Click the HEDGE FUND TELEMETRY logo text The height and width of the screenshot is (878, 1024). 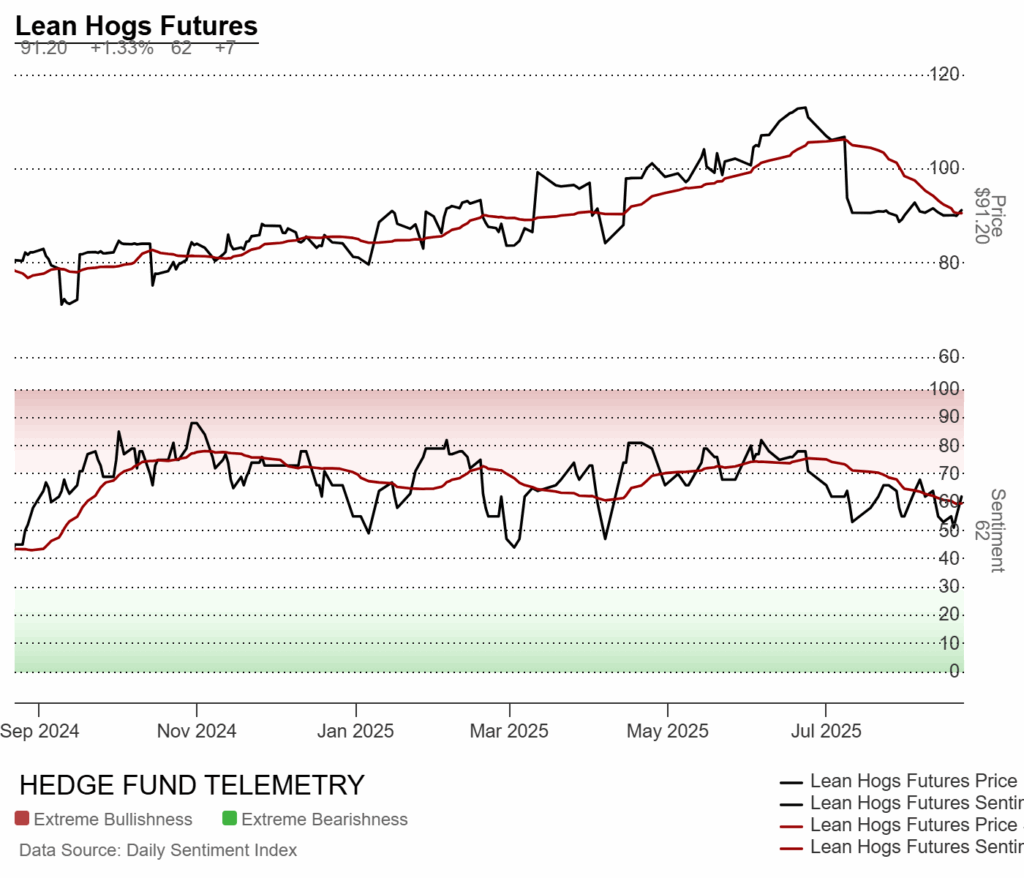pos(191,785)
